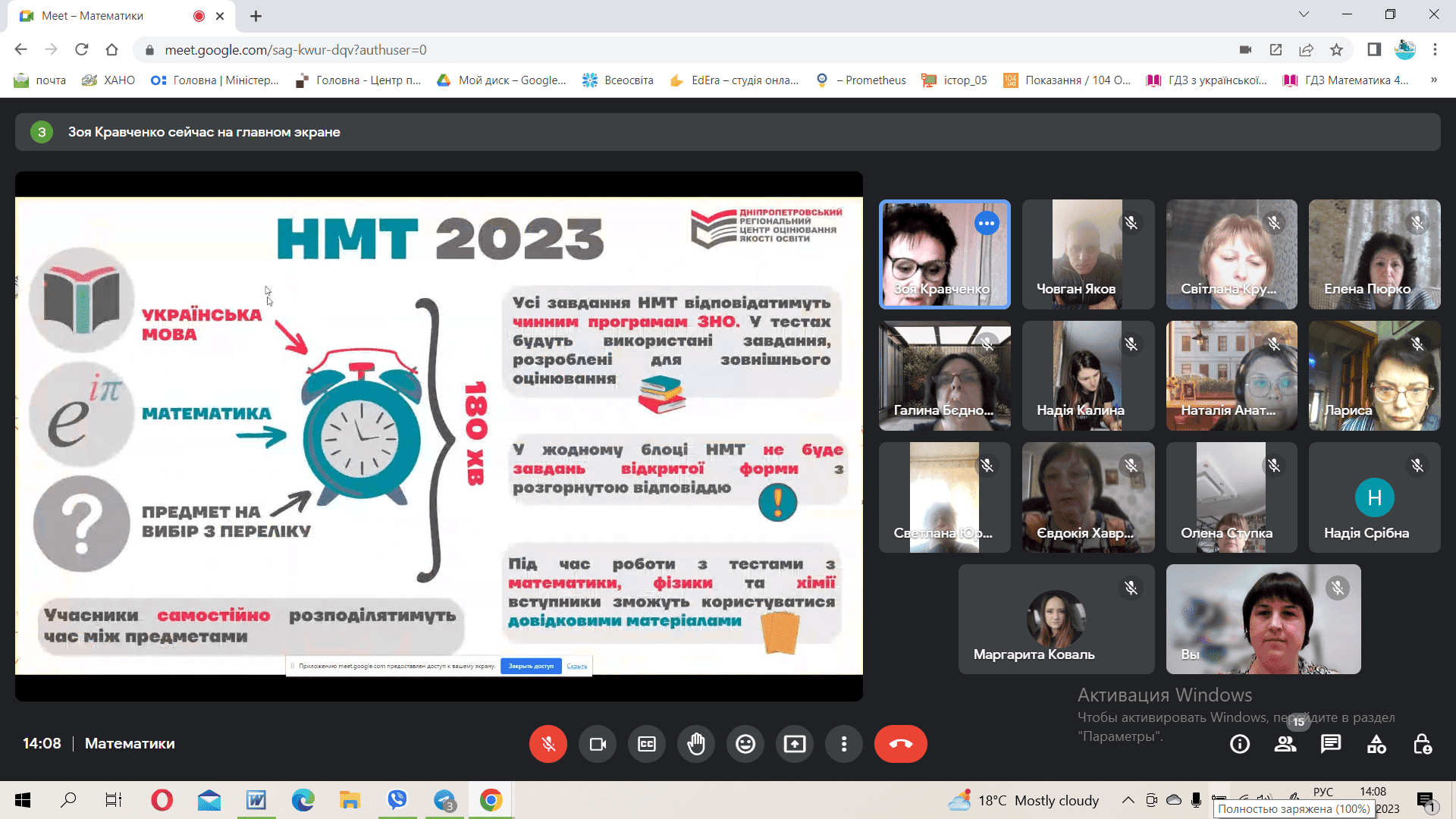Open Windows taskbar search
This screenshot has height=819, width=1456.
[x=68, y=800]
